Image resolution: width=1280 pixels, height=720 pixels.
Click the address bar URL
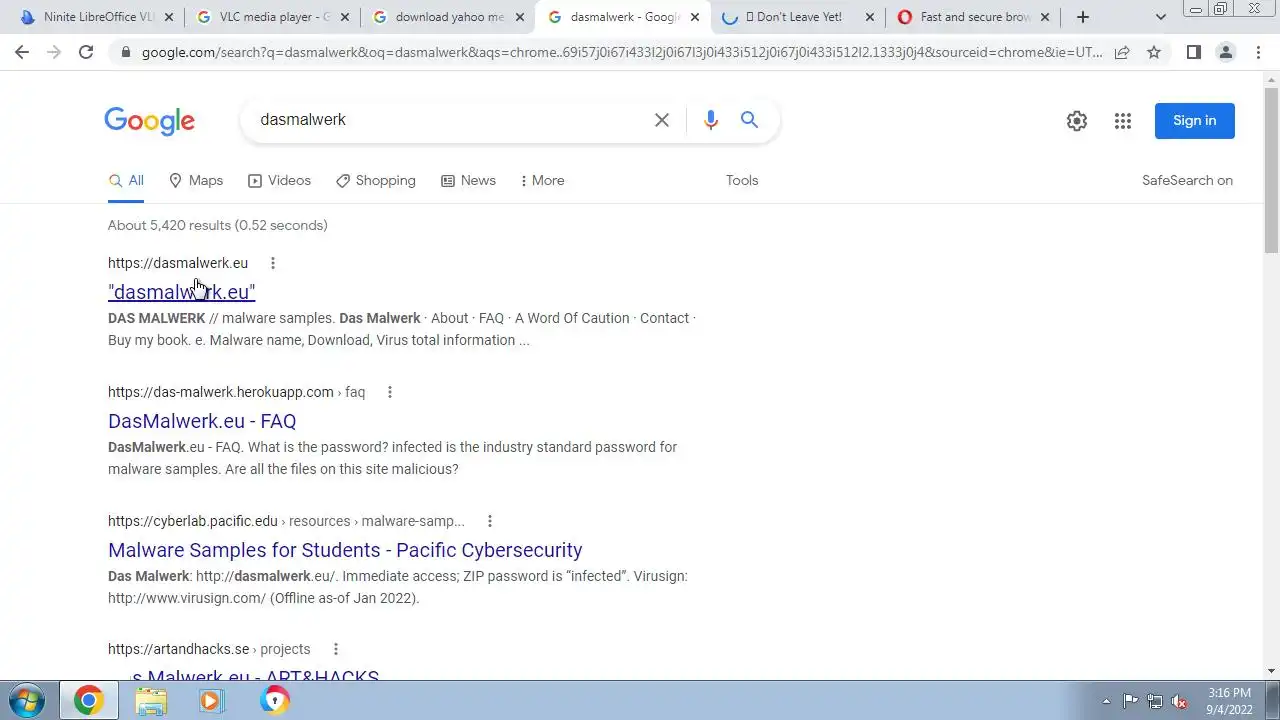[622, 52]
